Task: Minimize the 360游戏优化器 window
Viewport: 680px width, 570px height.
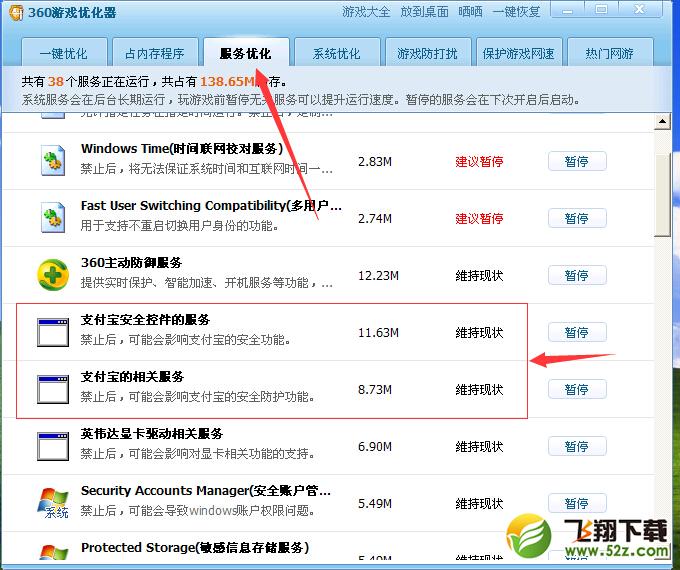Action: click(568, 10)
